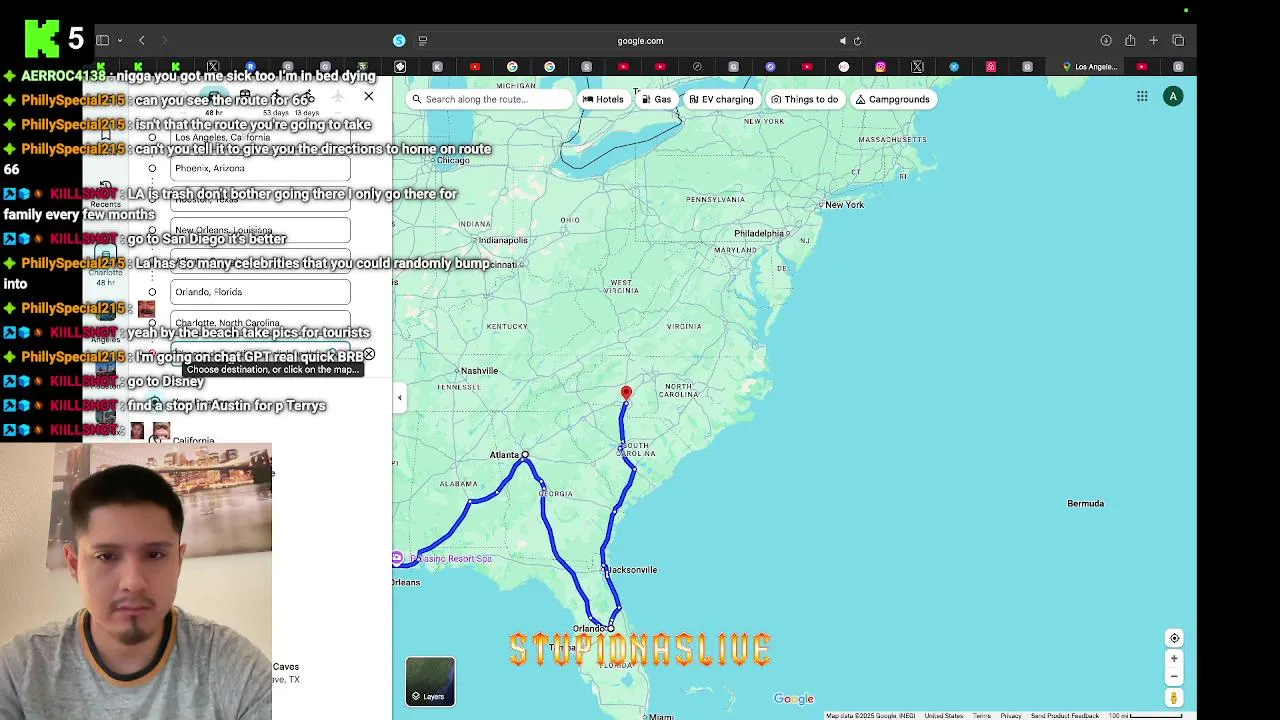
Task: Open the Layers map thumbnail
Action: pos(430,681)
